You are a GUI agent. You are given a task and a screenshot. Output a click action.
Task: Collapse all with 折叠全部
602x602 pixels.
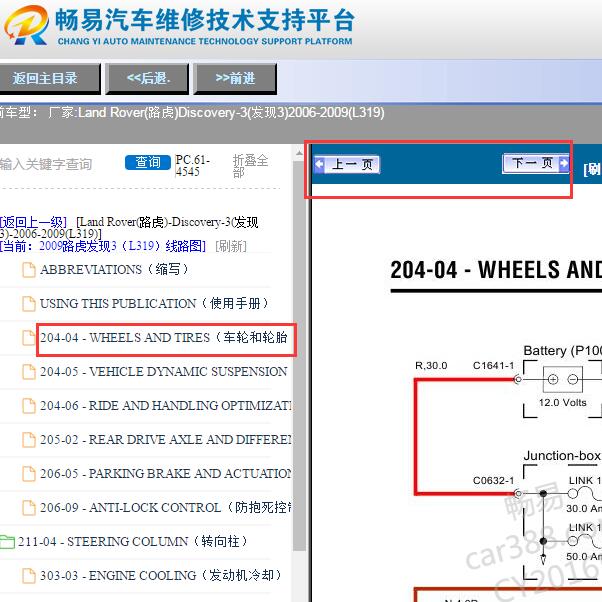[250, 166]
